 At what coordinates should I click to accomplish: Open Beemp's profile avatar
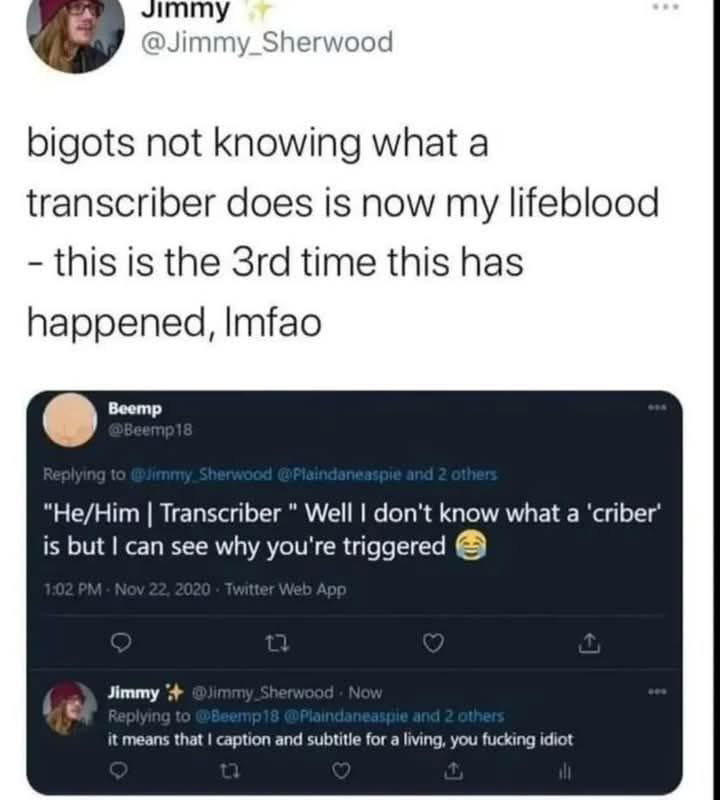[70, 420]
